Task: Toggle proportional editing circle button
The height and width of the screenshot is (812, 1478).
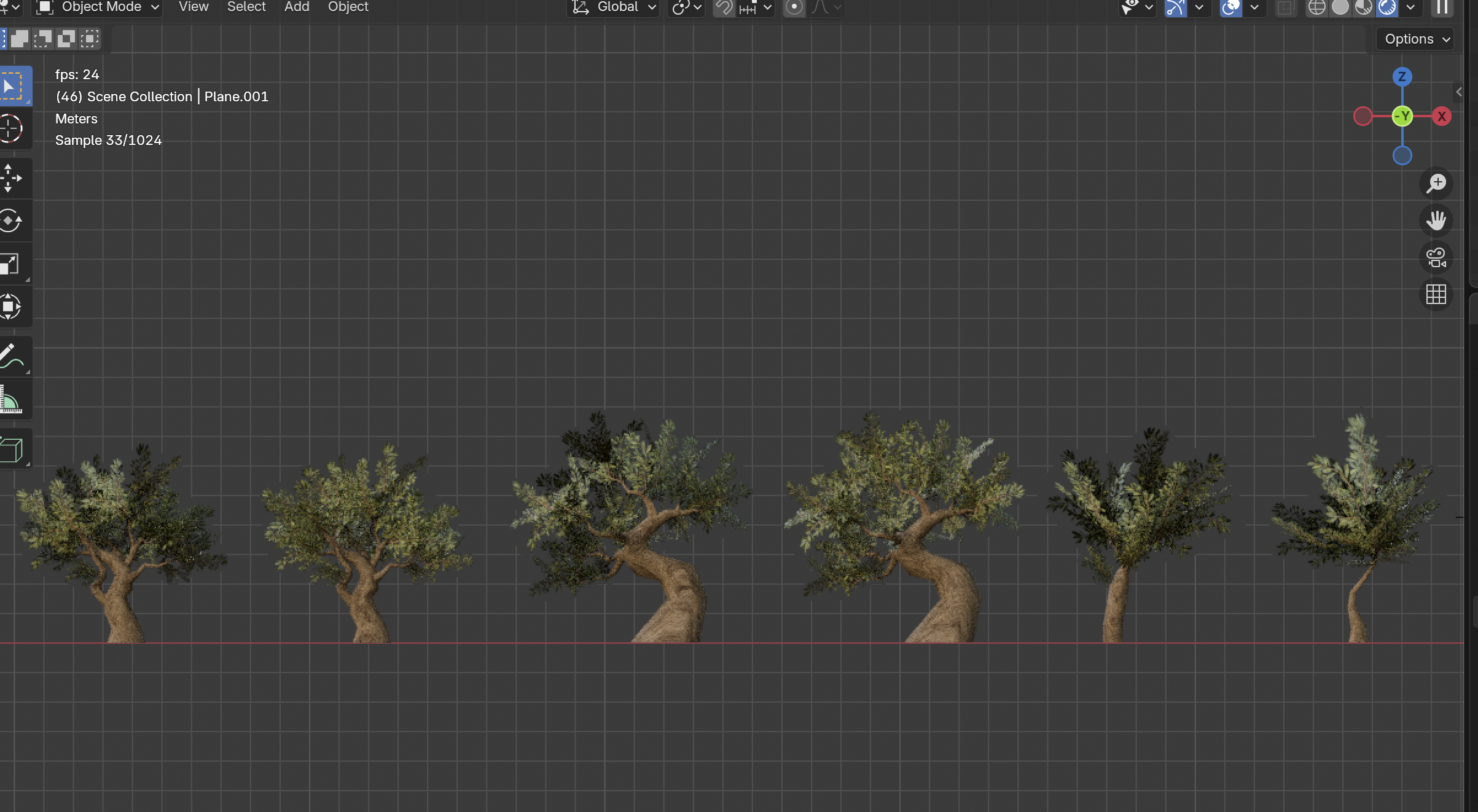Action: click(x=794, y=7)
